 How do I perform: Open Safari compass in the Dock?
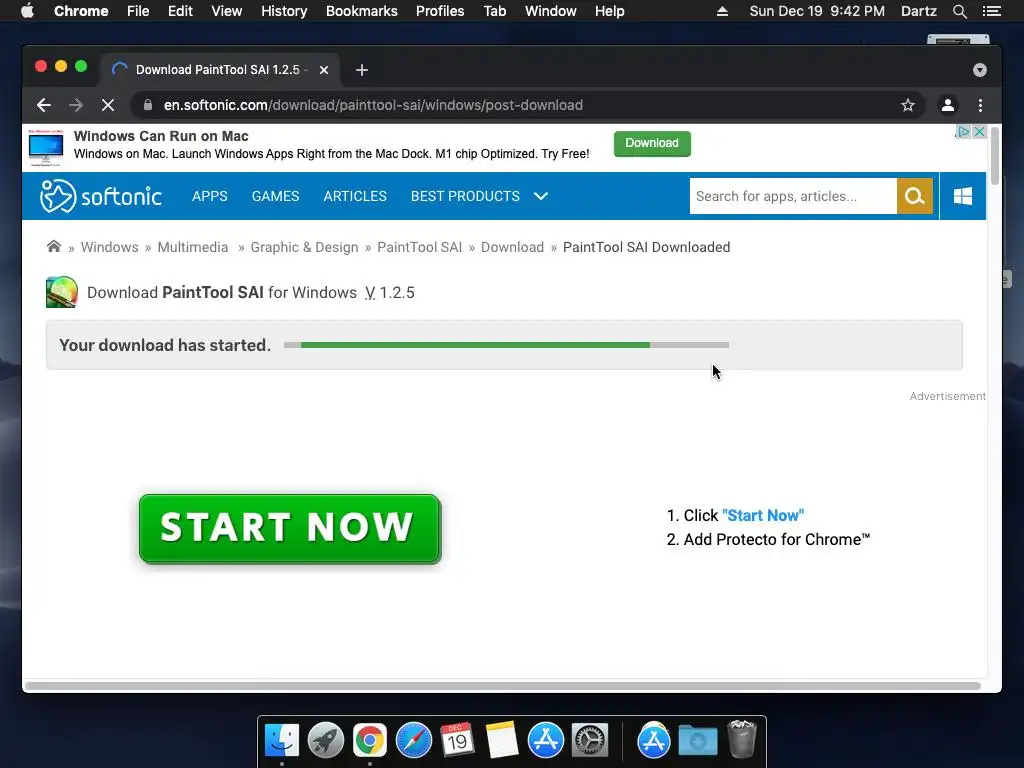pos(413,741)
